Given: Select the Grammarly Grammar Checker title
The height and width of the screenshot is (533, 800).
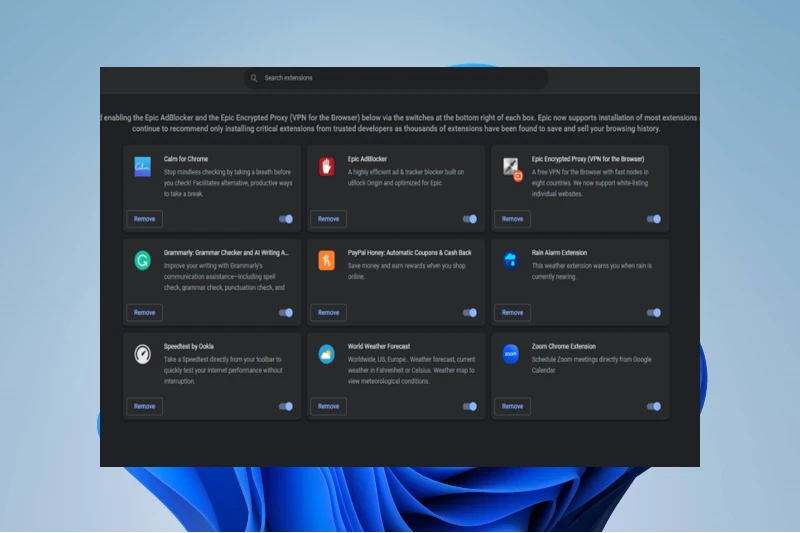Looking at the screenshot, I should coord(226,252).
